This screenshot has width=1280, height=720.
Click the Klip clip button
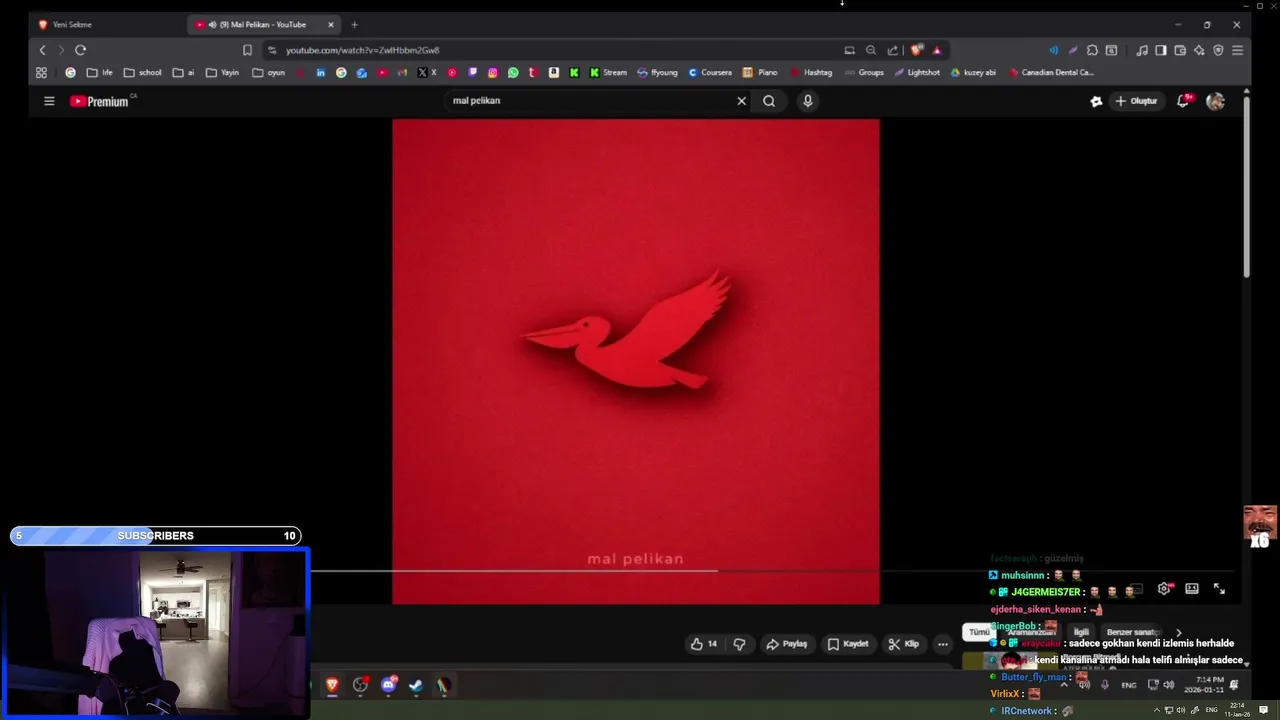[x=904, y=644]
